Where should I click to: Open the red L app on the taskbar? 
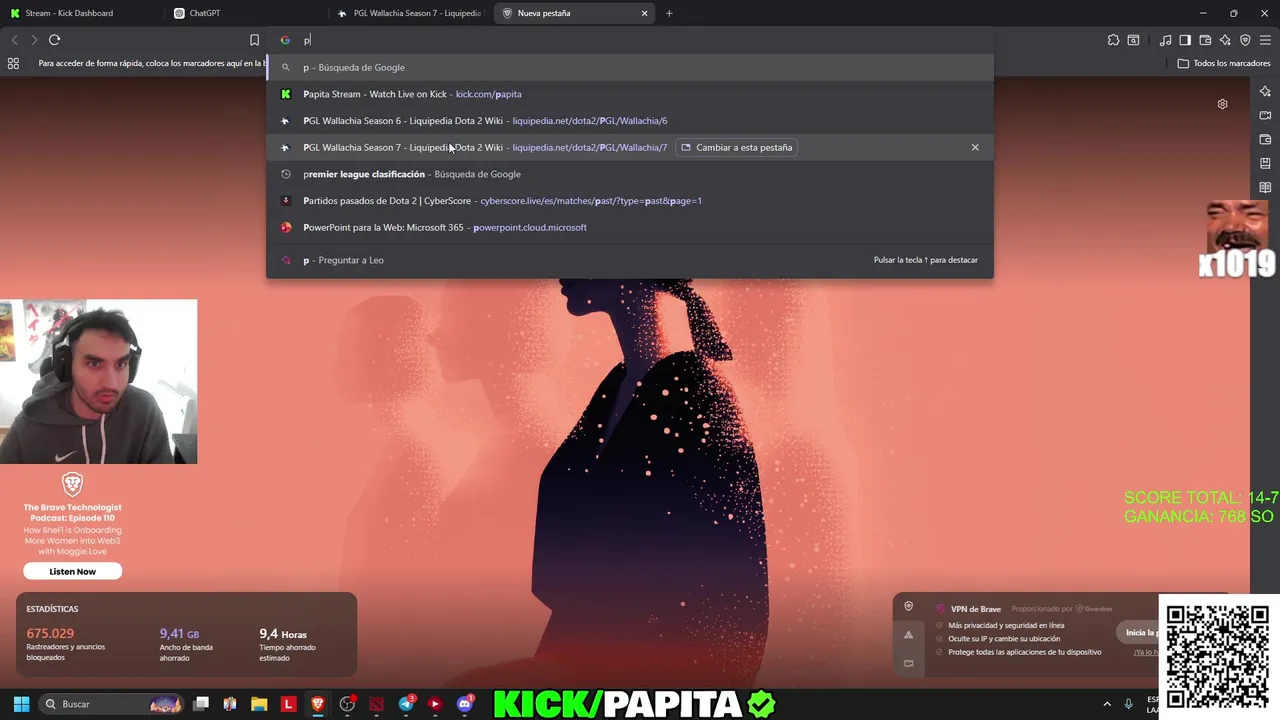288,704
